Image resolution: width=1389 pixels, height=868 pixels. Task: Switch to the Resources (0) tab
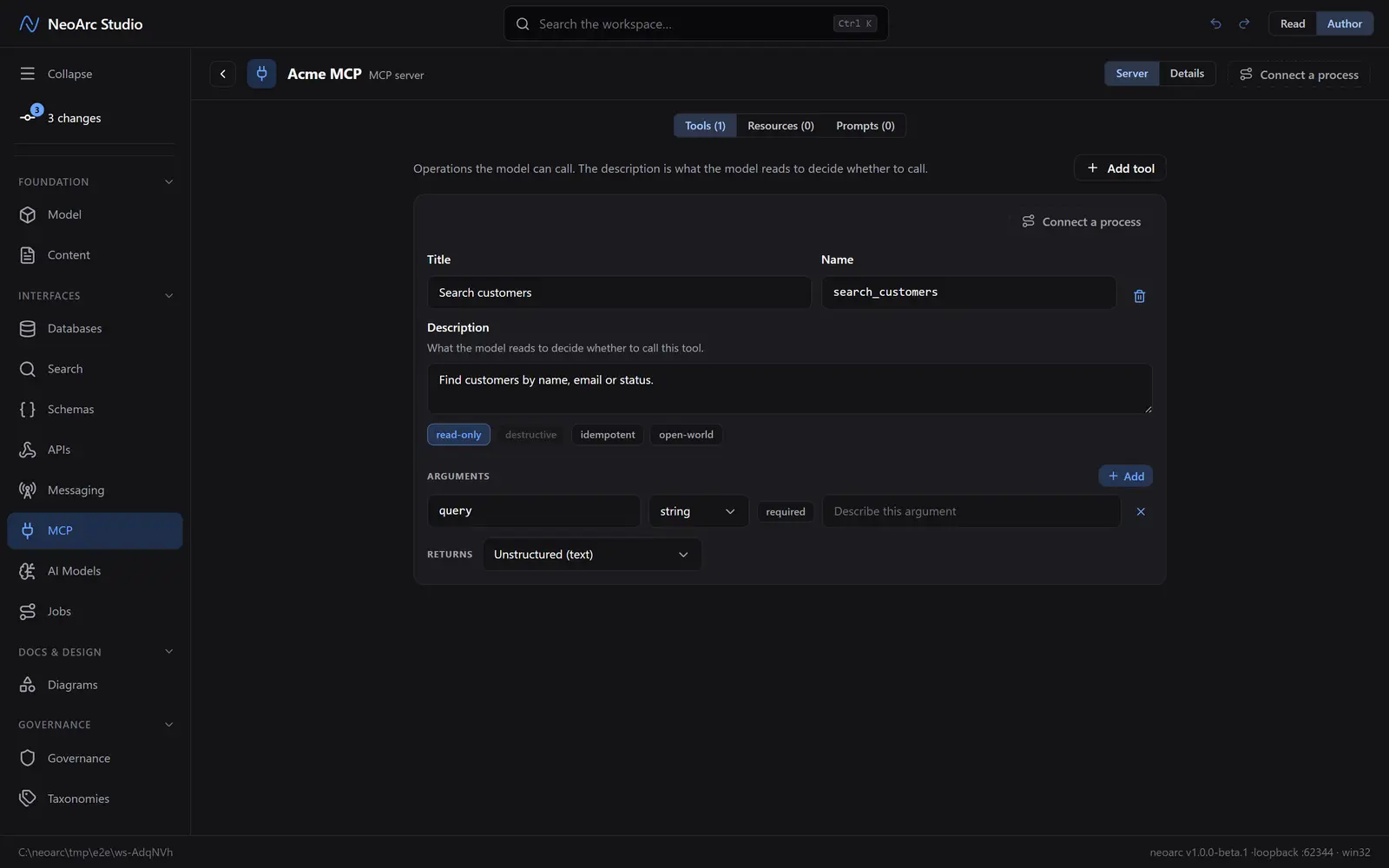point(780,126)
